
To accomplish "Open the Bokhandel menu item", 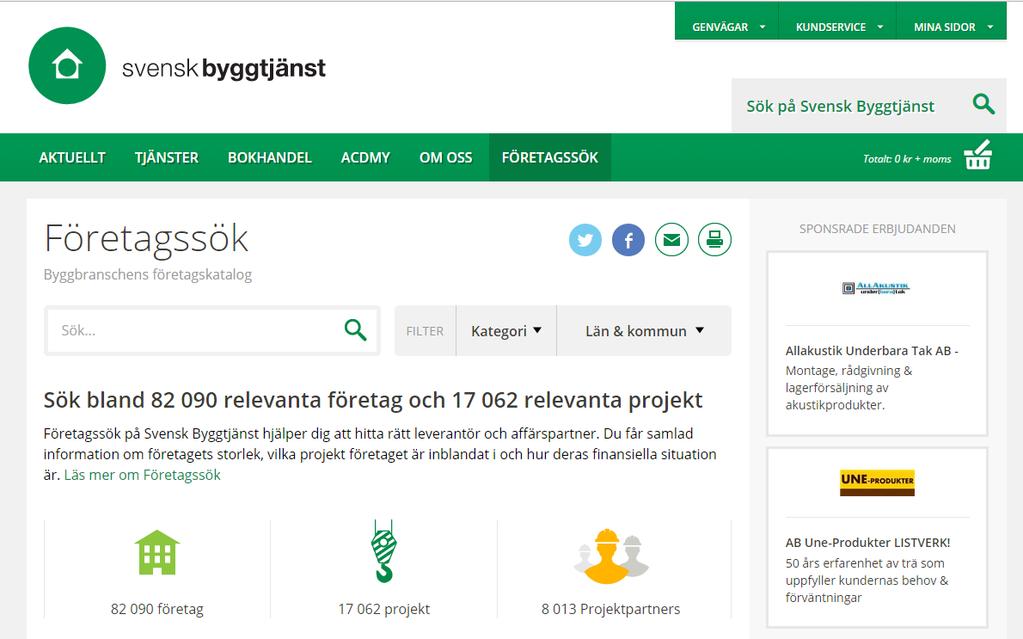I will [x=269, y=158].
